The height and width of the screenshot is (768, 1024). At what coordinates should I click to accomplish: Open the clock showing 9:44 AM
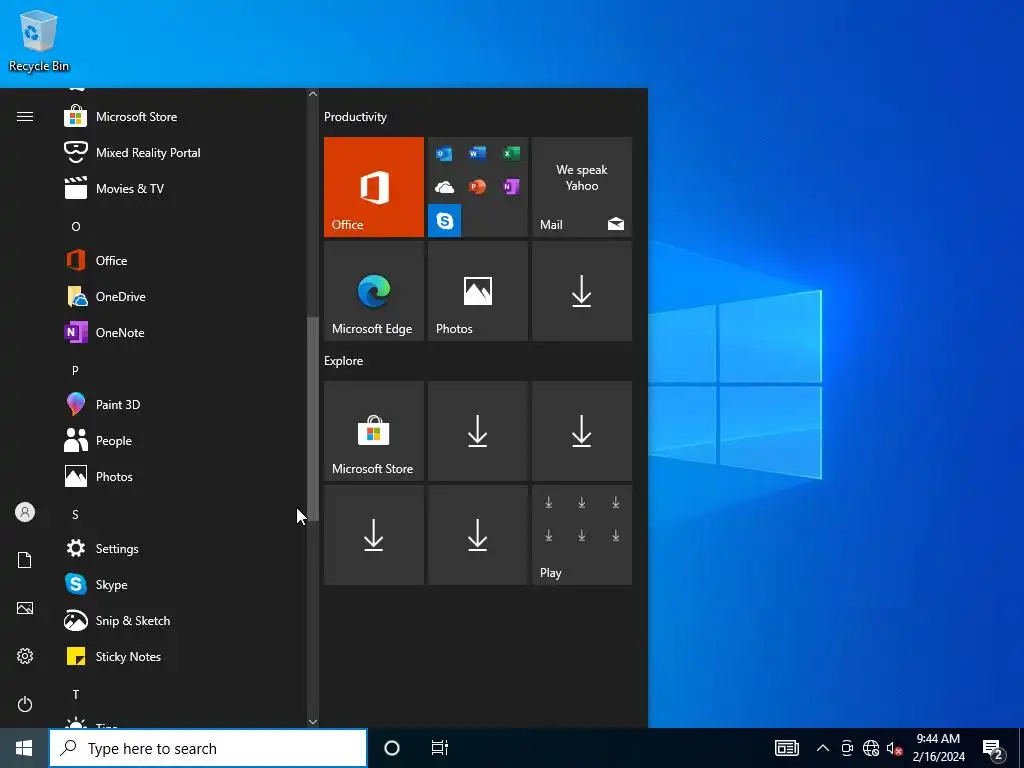pyautogui.click(x=938, y=748)
